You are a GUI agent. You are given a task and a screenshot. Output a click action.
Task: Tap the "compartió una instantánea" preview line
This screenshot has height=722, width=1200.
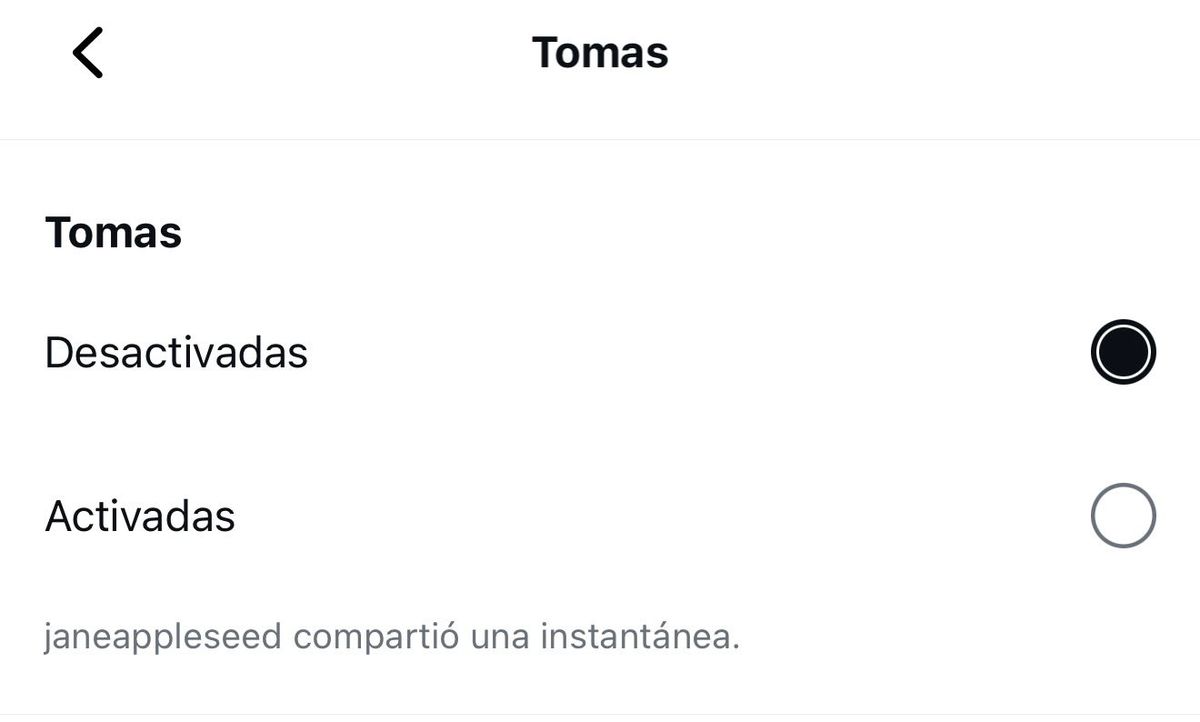(x=512, y=637)
